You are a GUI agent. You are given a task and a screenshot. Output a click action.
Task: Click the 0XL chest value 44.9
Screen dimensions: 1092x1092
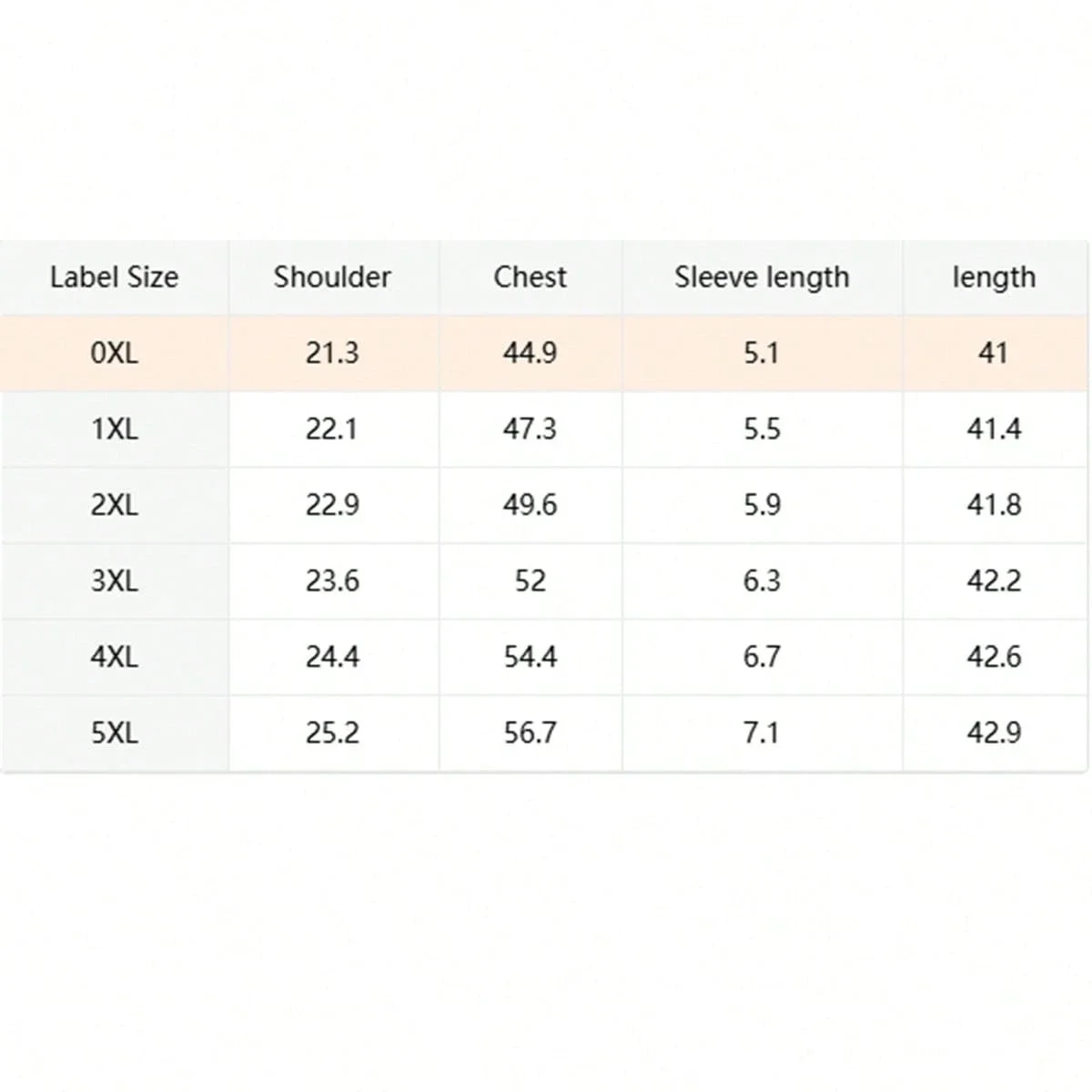click(x=530, y=352)
